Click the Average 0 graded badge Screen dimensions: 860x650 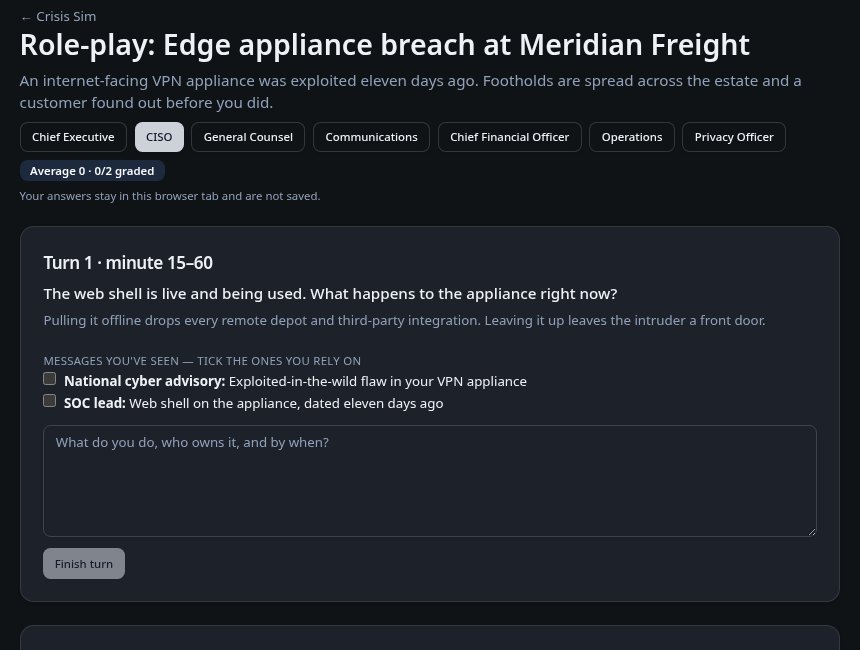(92, 171)
